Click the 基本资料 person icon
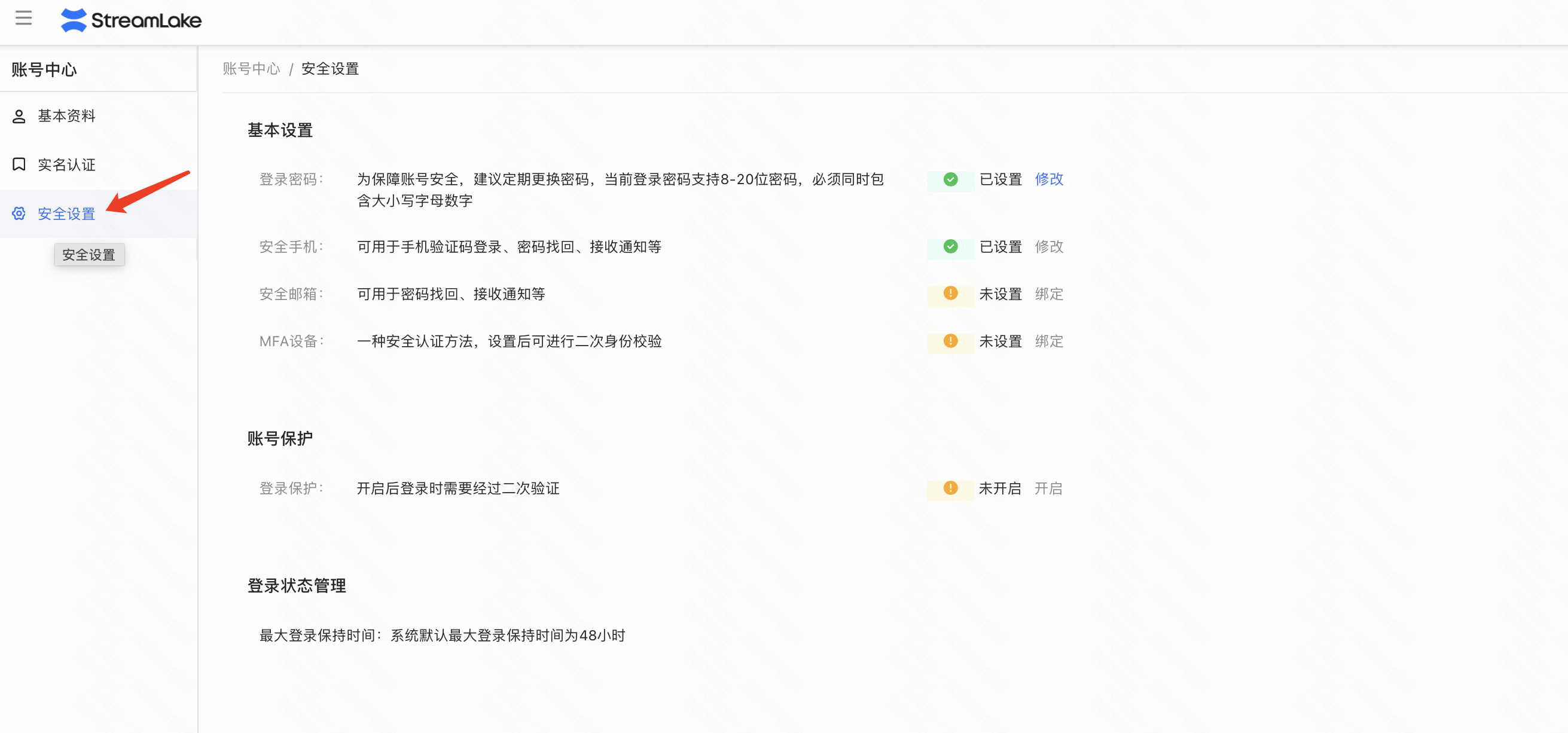Screen dimensions: 1568x733 tap(19, 116)
